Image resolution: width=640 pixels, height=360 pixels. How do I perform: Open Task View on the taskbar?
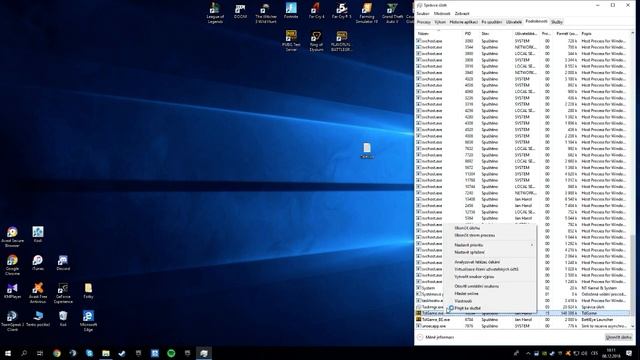click(40, 353)
